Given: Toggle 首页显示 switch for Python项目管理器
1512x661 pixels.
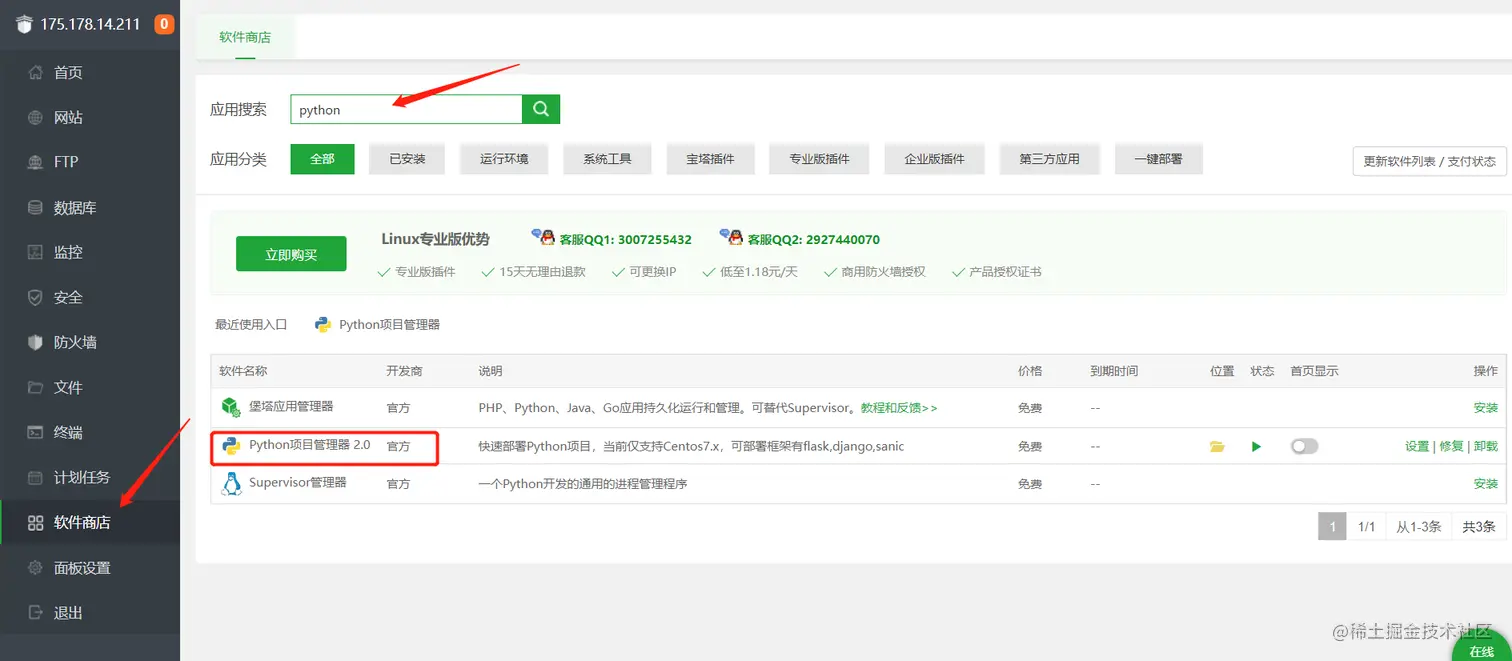Looking at the screenshot, I should click(x=1304, y=446).
